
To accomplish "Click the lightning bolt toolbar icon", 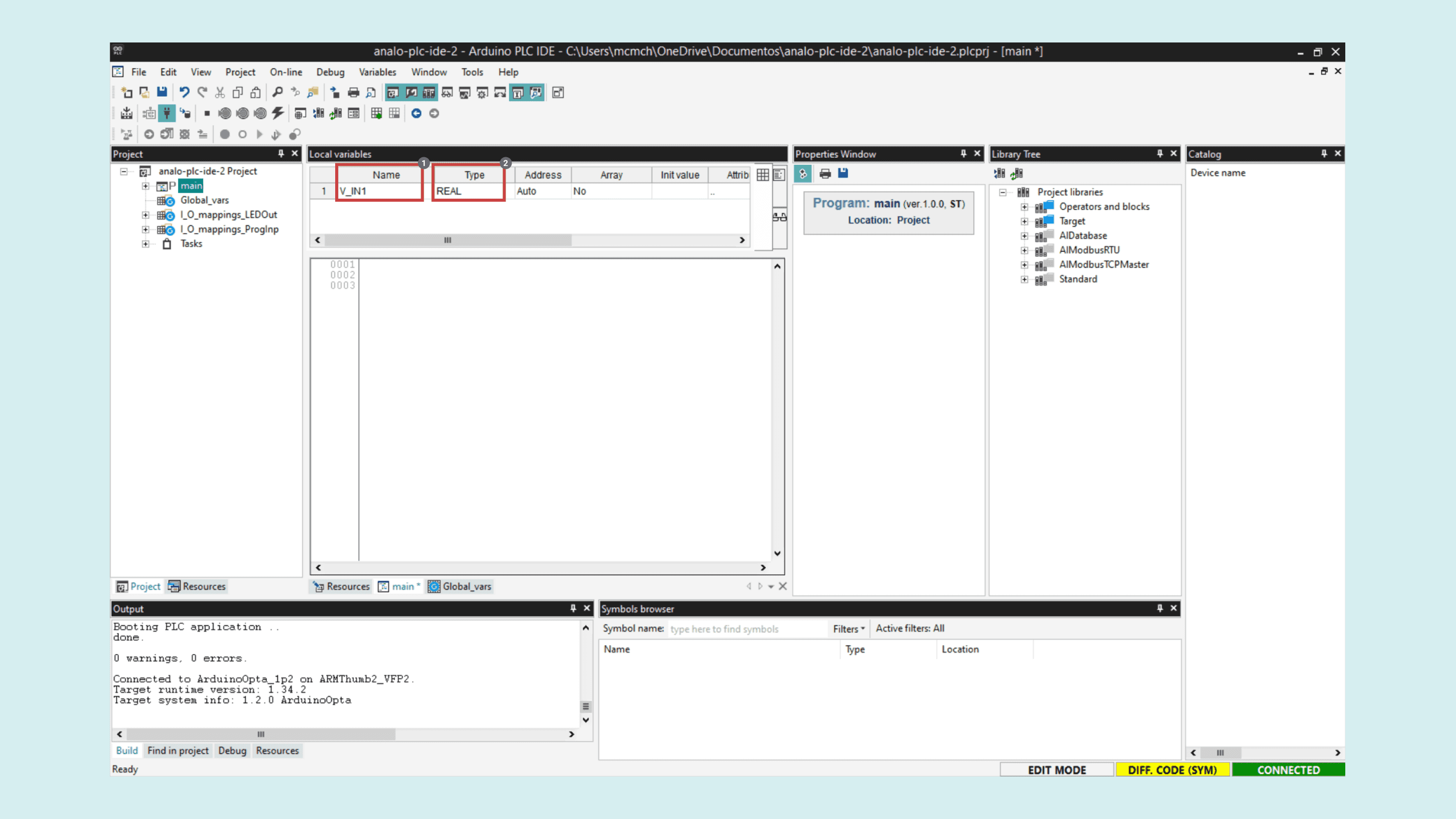I will [x=278, y=113].
